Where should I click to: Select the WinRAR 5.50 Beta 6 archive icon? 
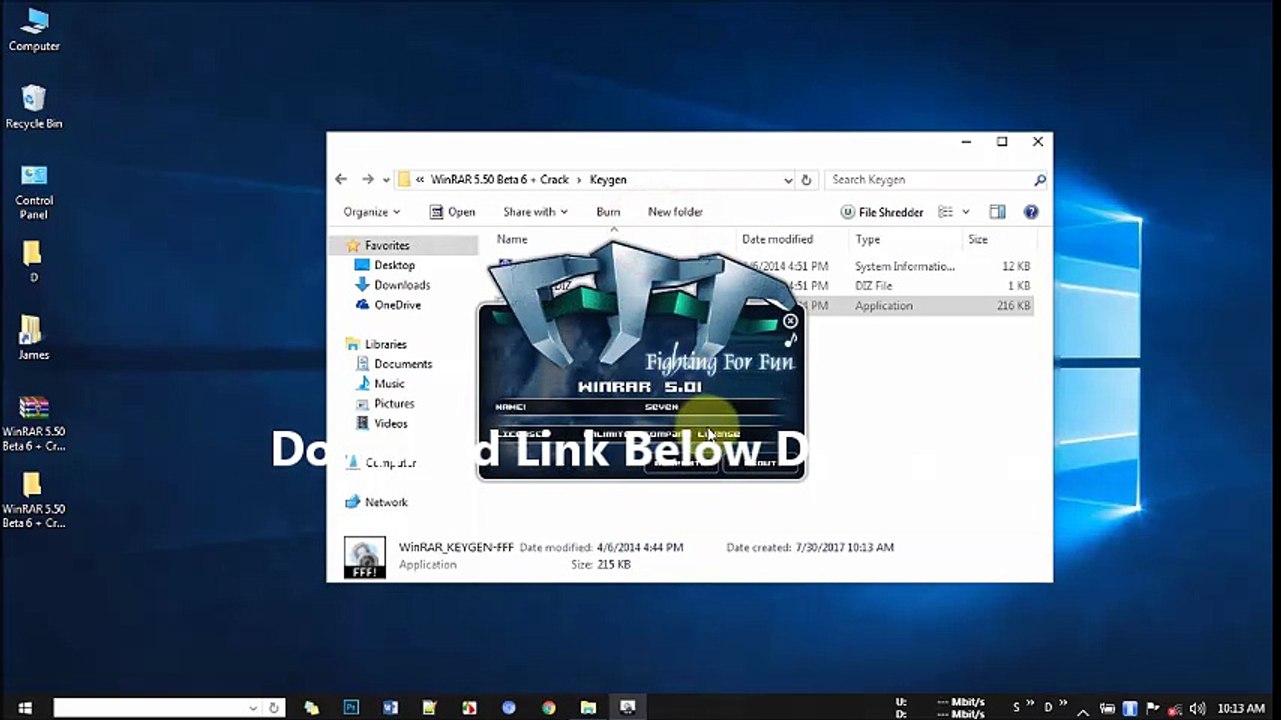tap(33, 423)
